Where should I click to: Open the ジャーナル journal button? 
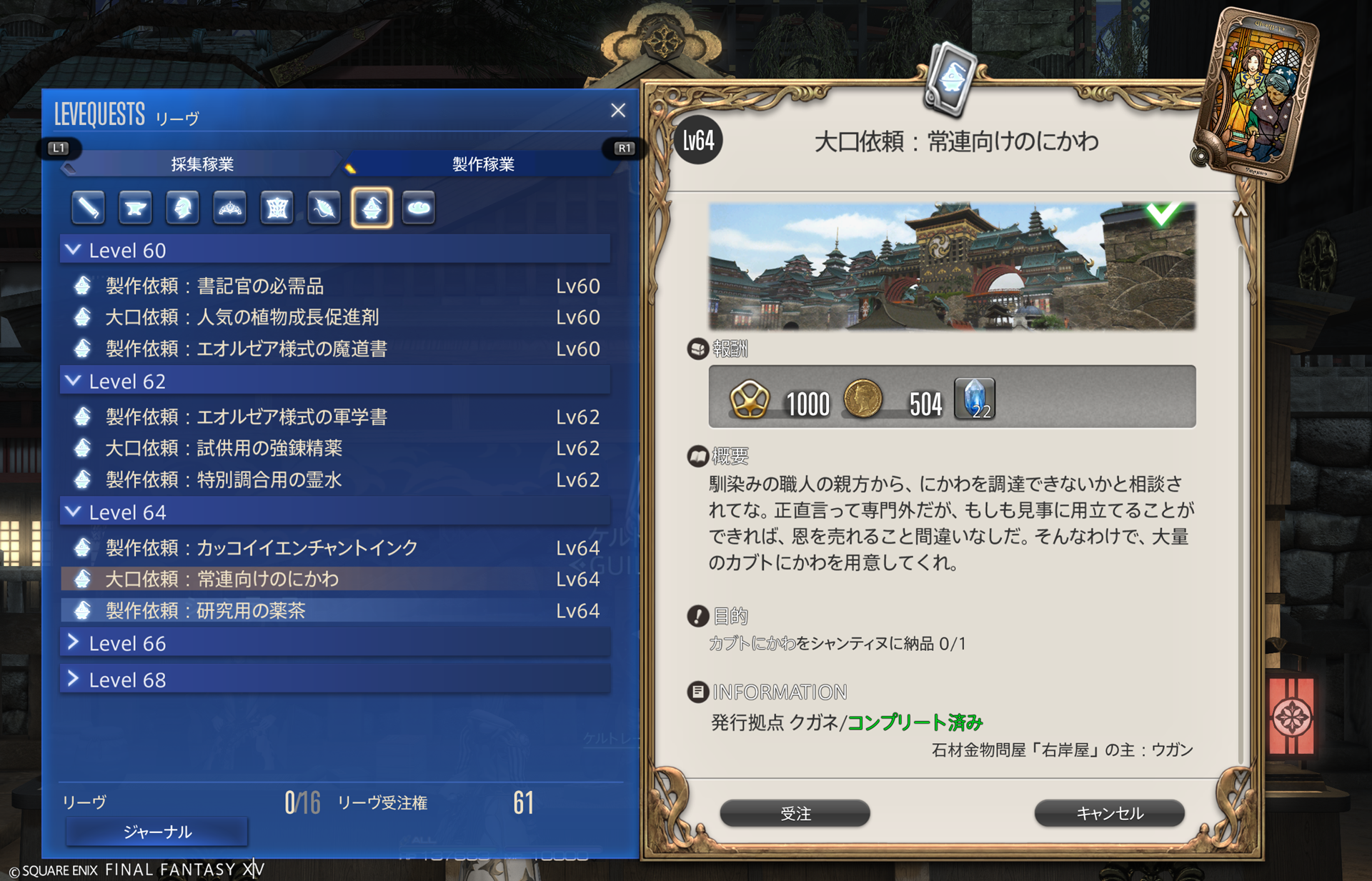click(x=157, y=832)
